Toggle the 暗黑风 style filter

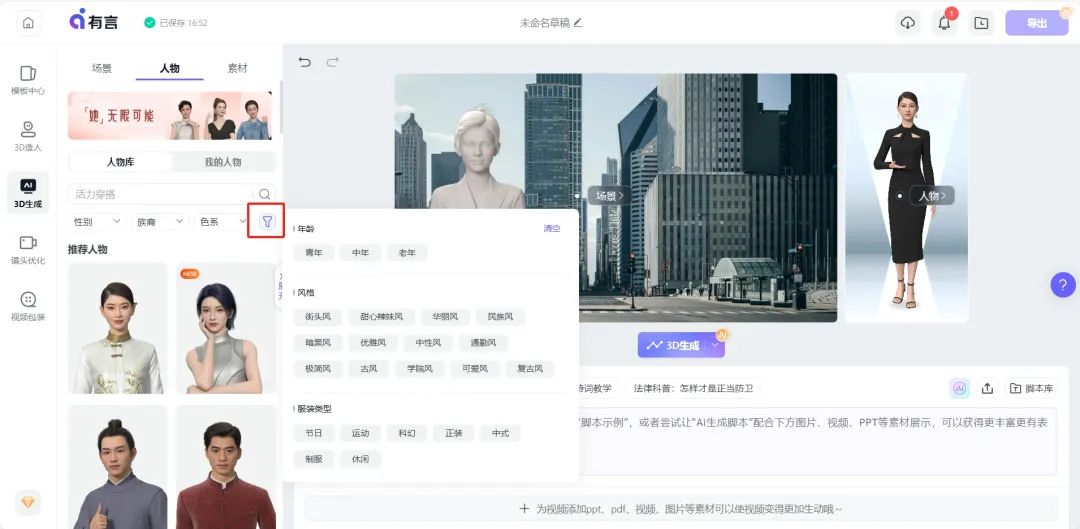pyautogui.click(x=318, y=342)
